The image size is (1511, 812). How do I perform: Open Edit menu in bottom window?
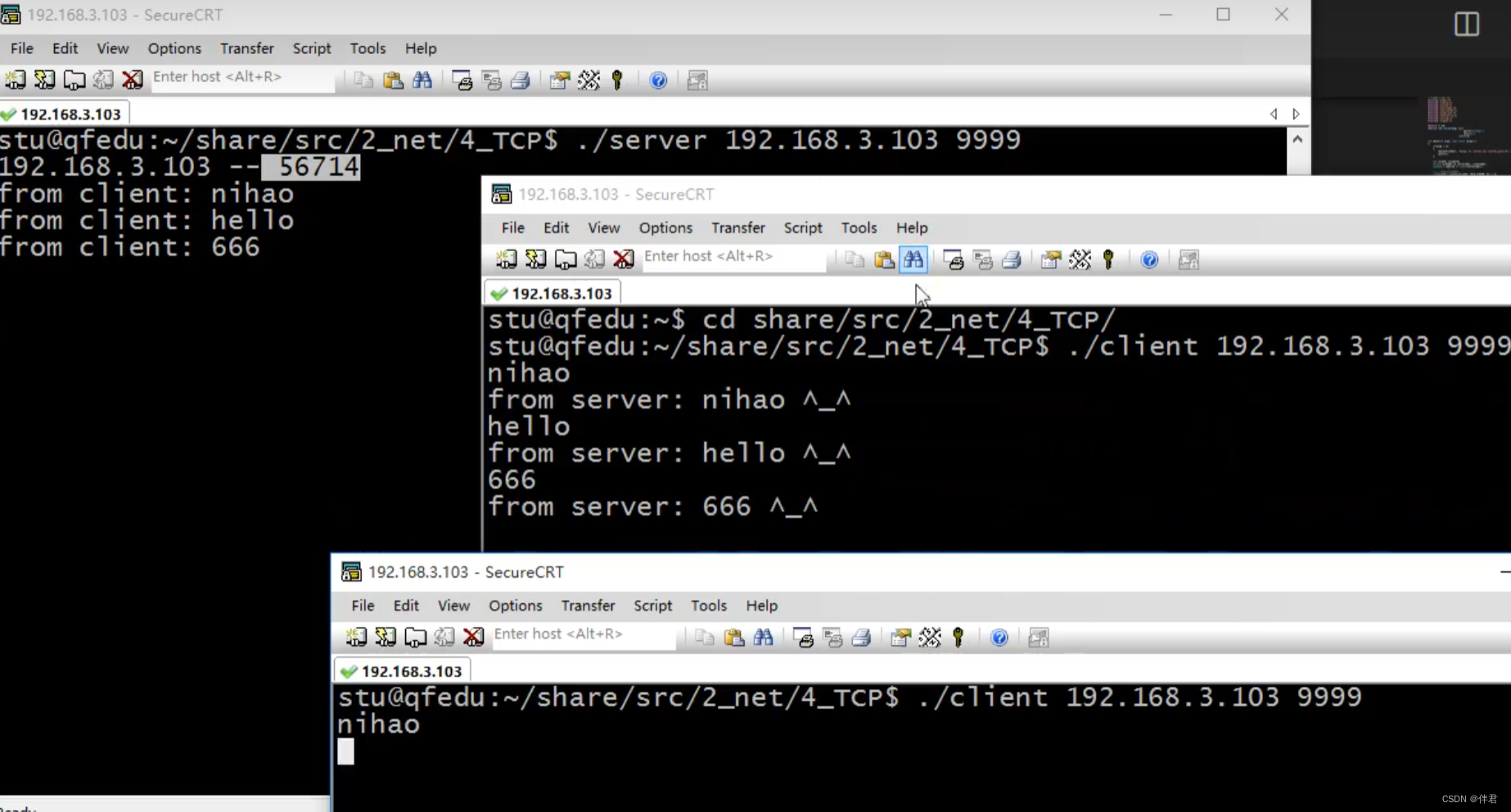click(406, 606)
